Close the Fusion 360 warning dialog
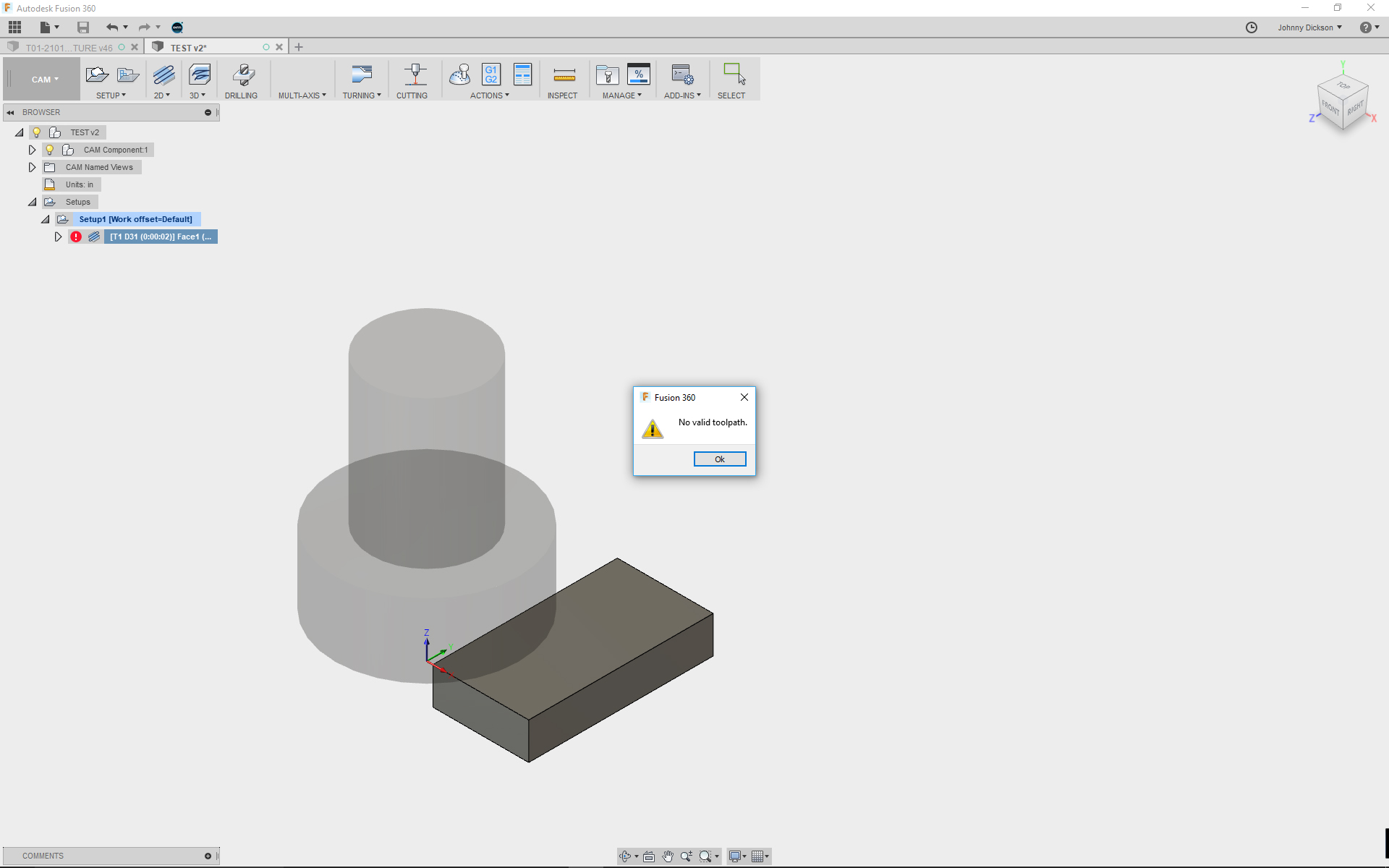 (744, 397)
